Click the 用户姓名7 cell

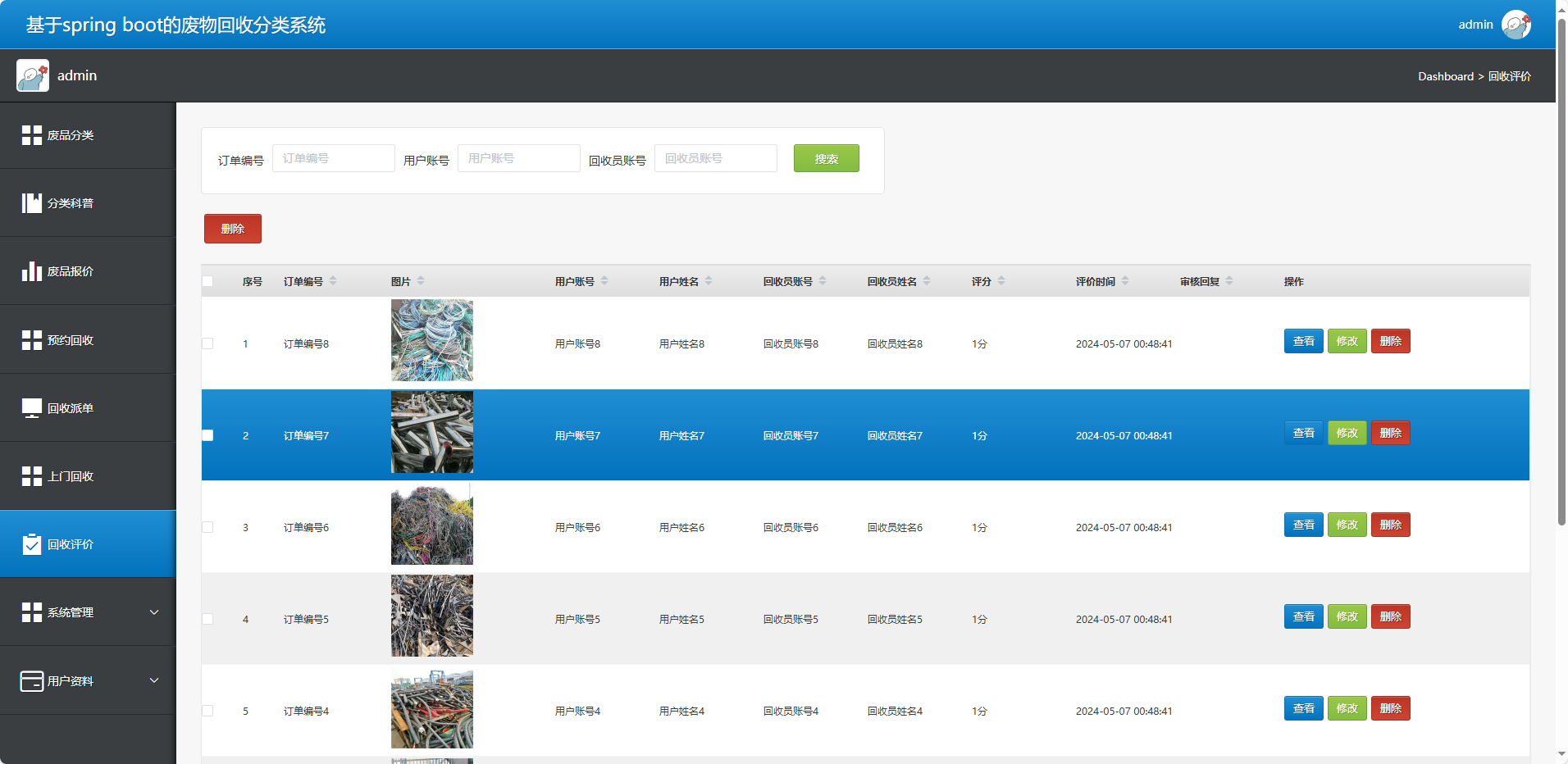click(681, 435)
